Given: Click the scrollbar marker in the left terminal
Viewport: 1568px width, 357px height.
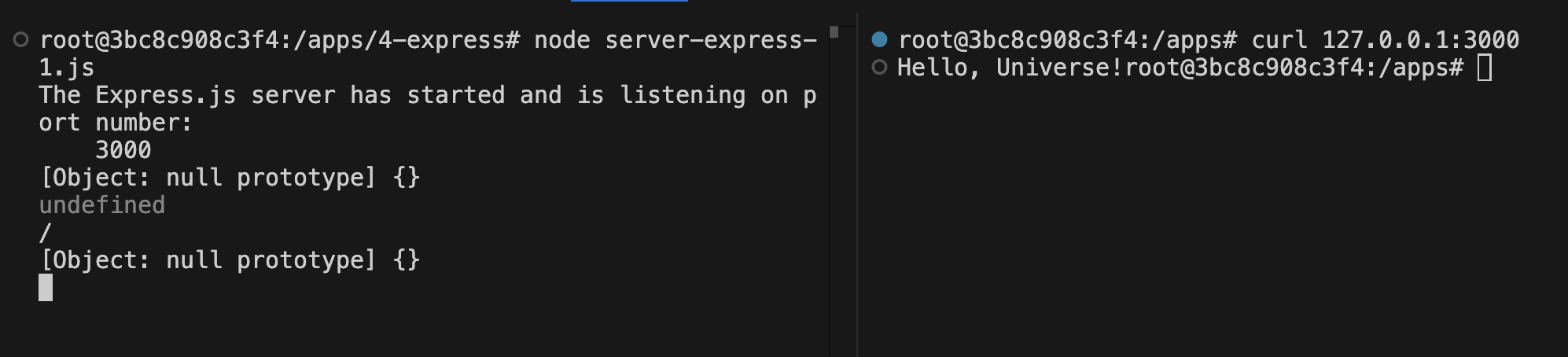Looking at the screenshot, I should [x=834, y=32].
